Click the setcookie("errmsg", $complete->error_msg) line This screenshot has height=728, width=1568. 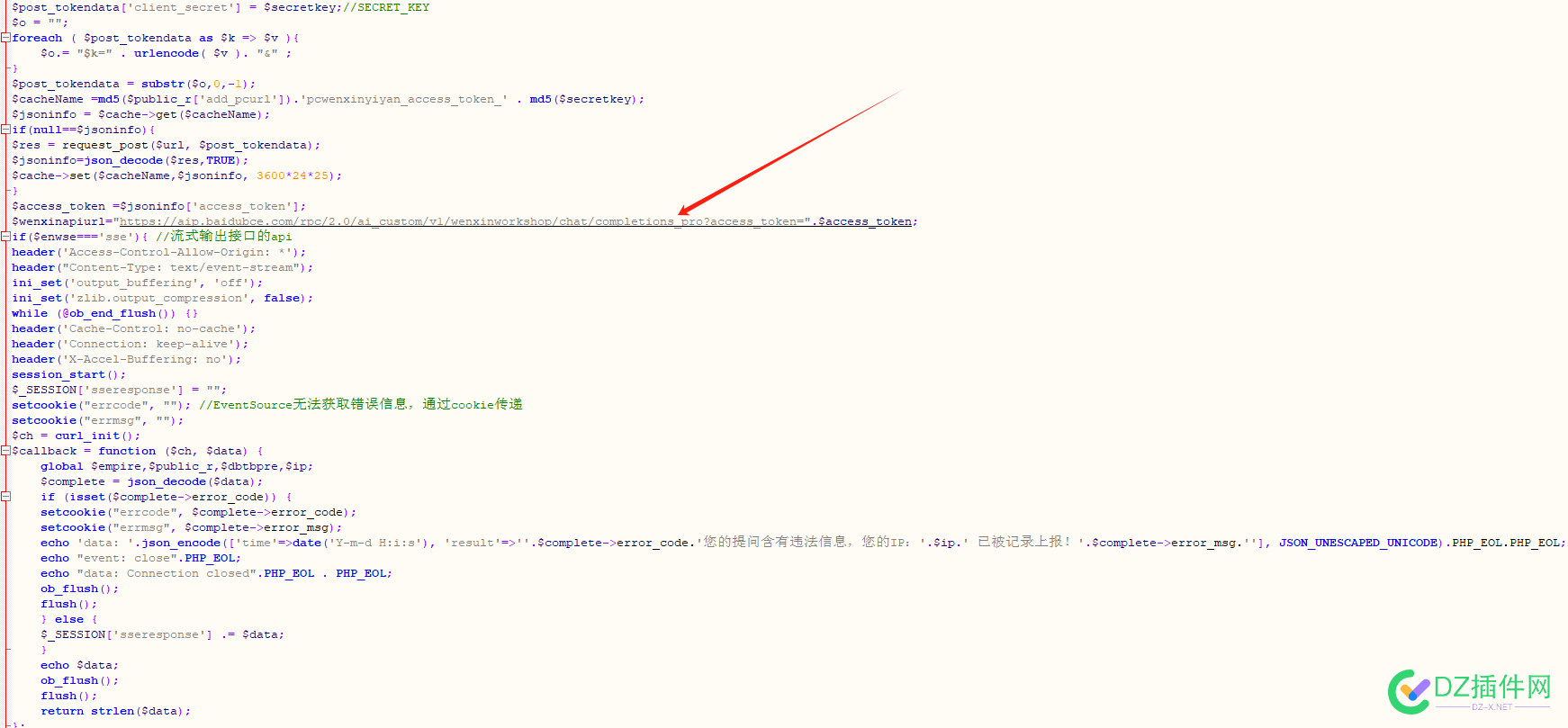pyautogui.click(x=191, y=527)
